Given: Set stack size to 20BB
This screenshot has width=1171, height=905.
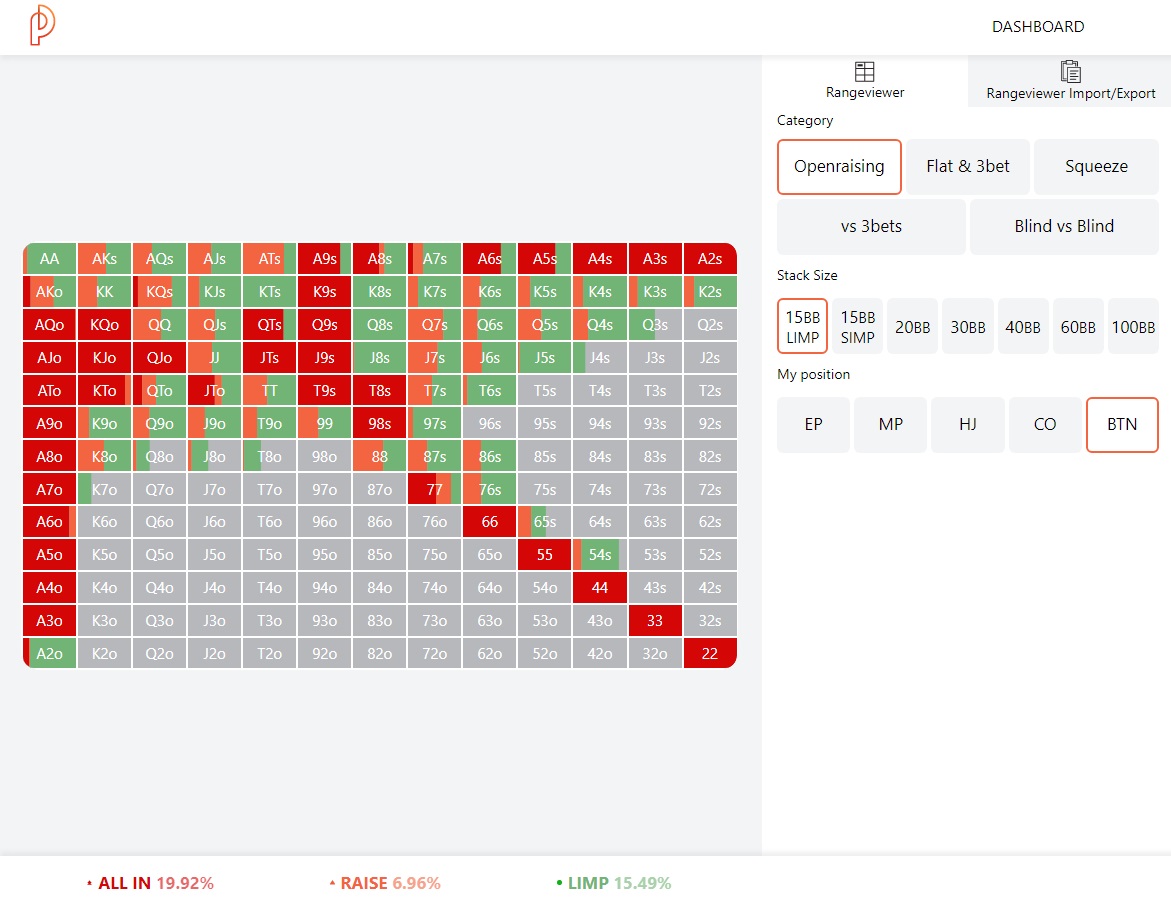Looking at the screenshot, I should pyautogui.click(x=912, y=326).
